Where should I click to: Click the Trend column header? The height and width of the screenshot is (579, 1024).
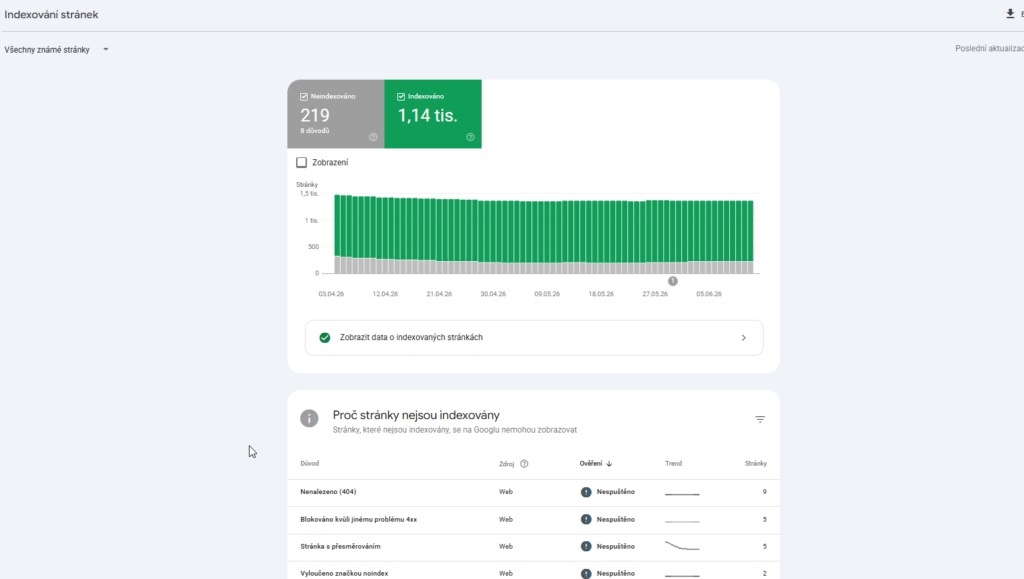point(673,463)
